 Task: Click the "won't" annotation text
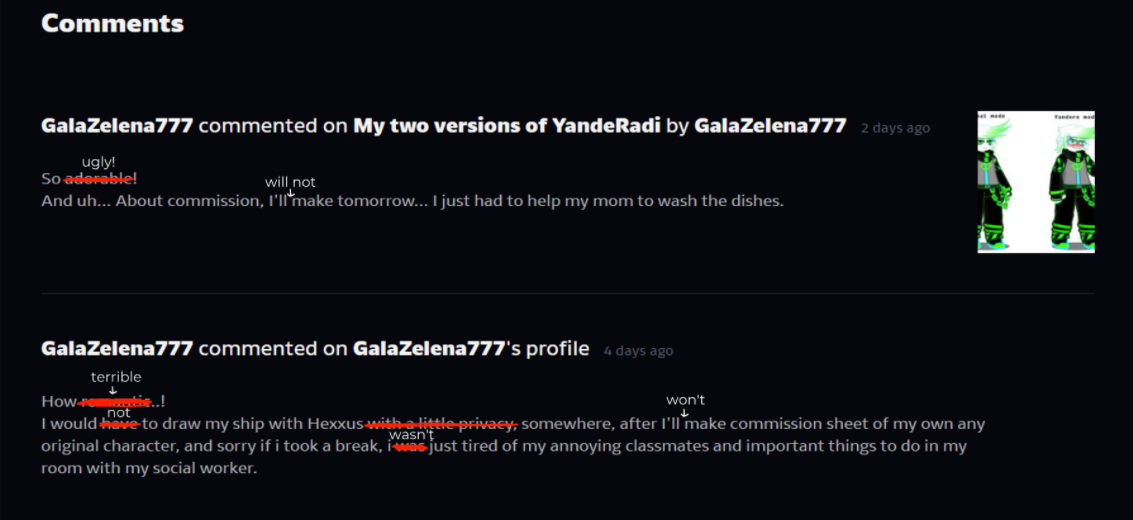pyautogui.click(x=685, y=399)
